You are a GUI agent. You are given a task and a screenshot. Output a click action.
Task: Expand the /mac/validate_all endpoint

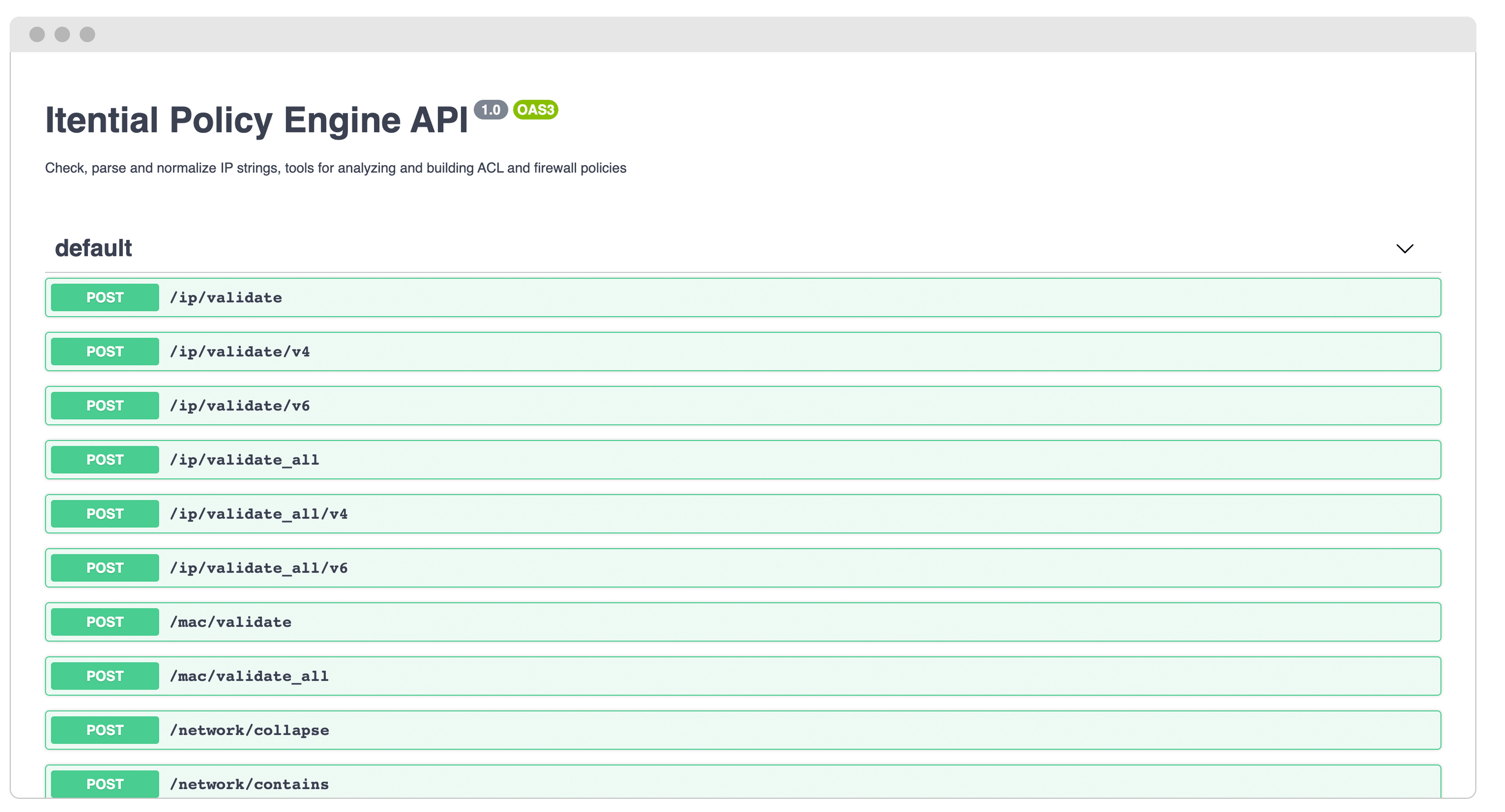(742, 676)
